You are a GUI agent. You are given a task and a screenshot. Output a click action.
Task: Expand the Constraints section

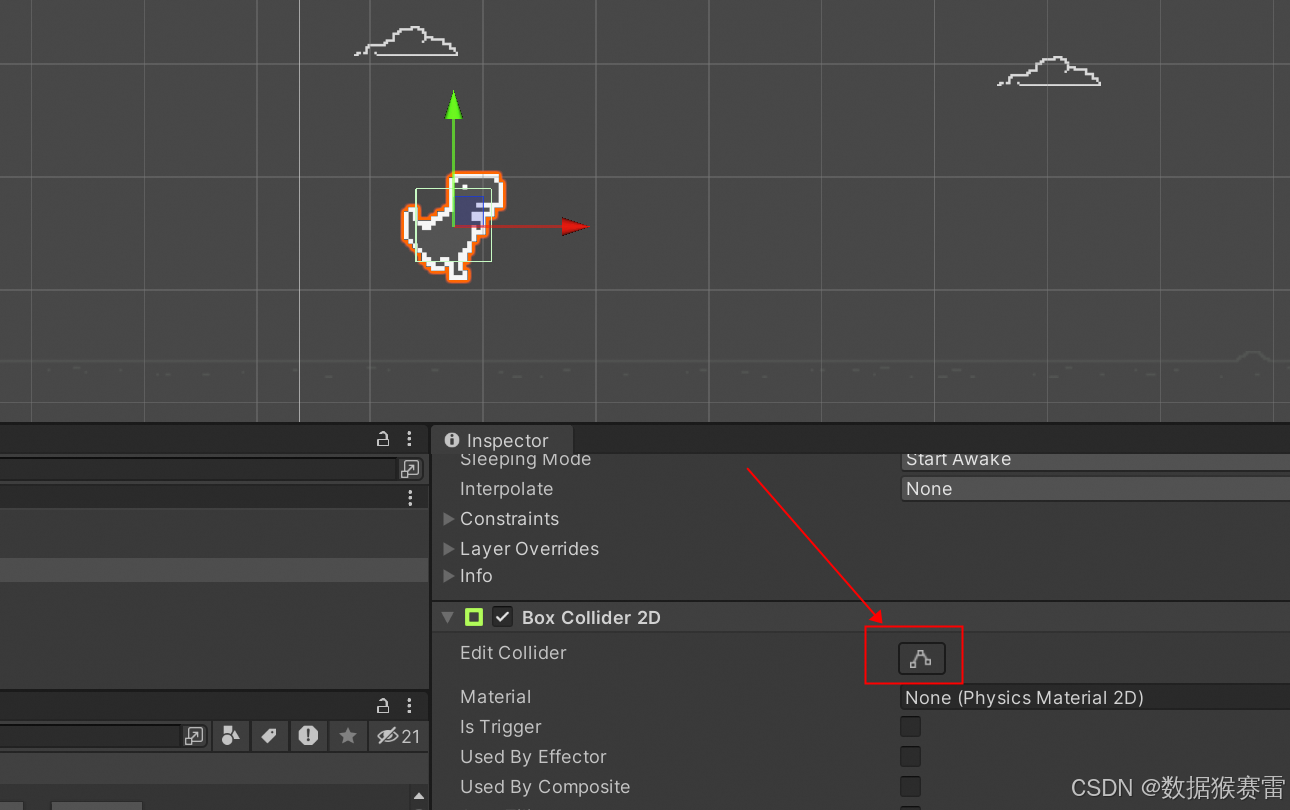[x=449, y=519]
